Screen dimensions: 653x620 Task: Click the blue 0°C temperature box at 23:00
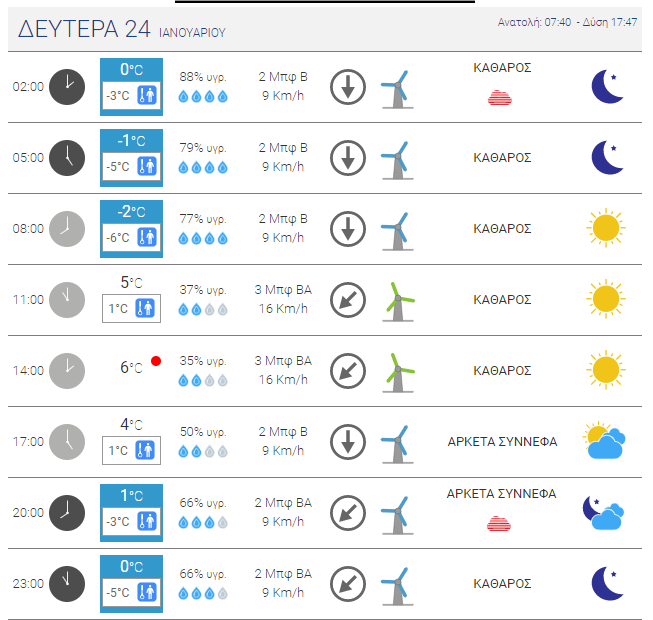131,567
